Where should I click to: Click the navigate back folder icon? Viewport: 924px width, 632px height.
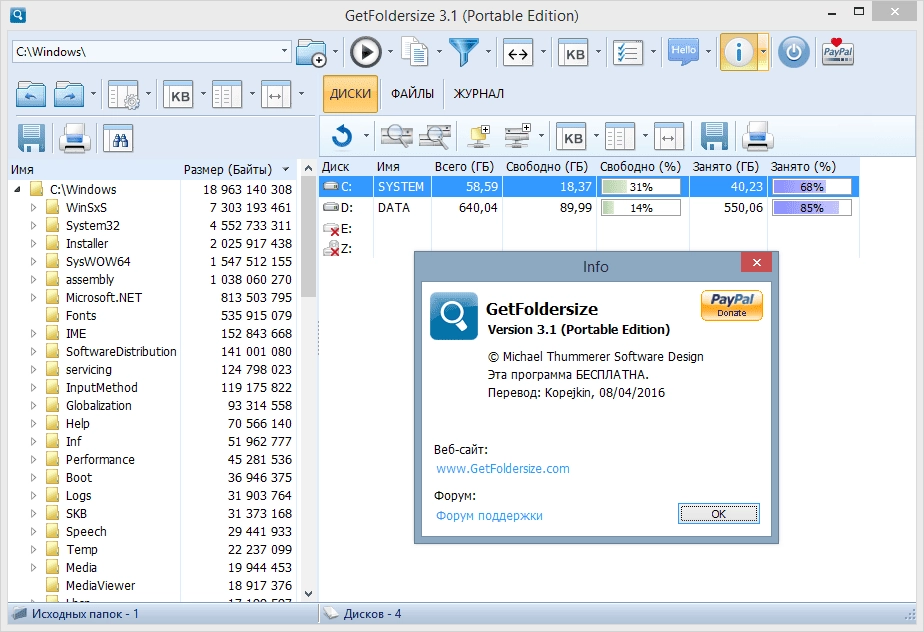31,94
